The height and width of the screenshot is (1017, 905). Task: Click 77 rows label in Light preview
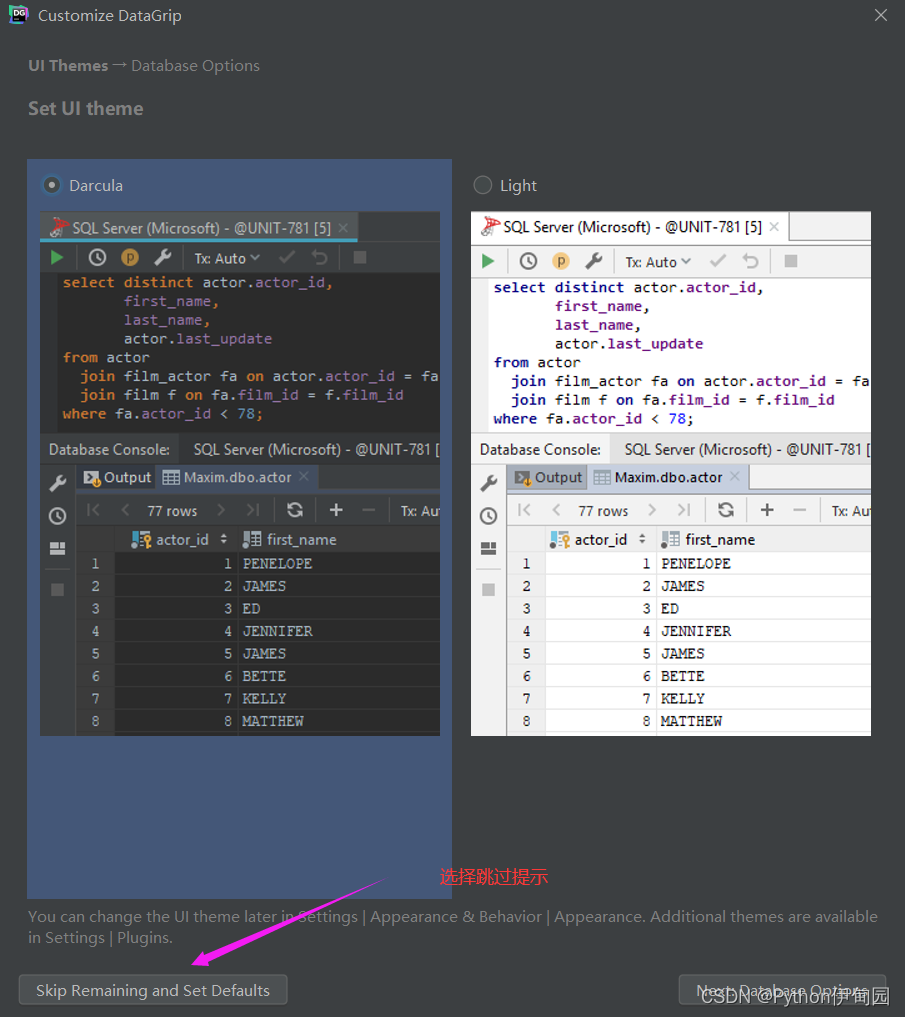pyautogui.click(x=603, y=510)
